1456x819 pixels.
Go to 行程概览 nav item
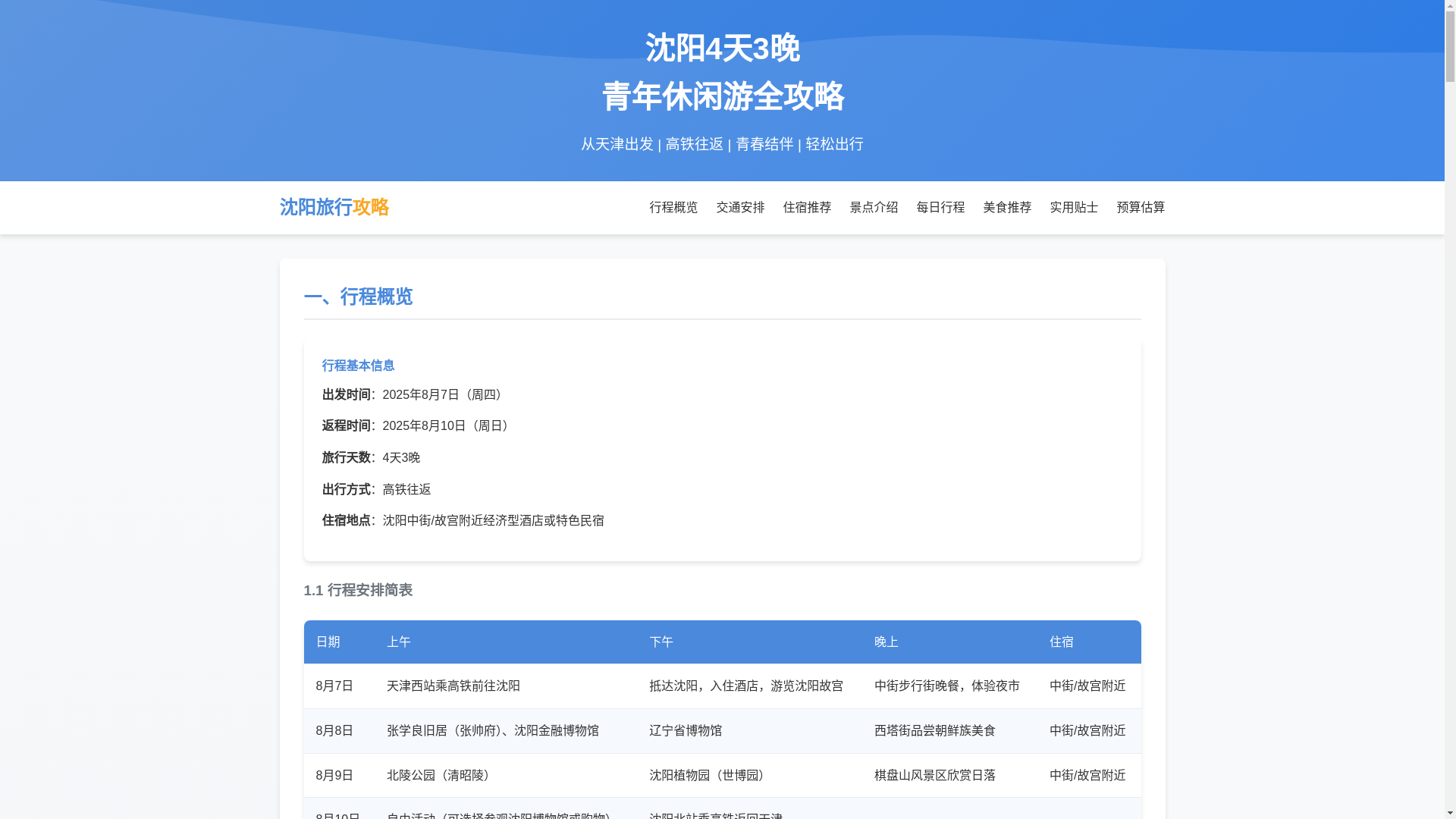[673, 207]
